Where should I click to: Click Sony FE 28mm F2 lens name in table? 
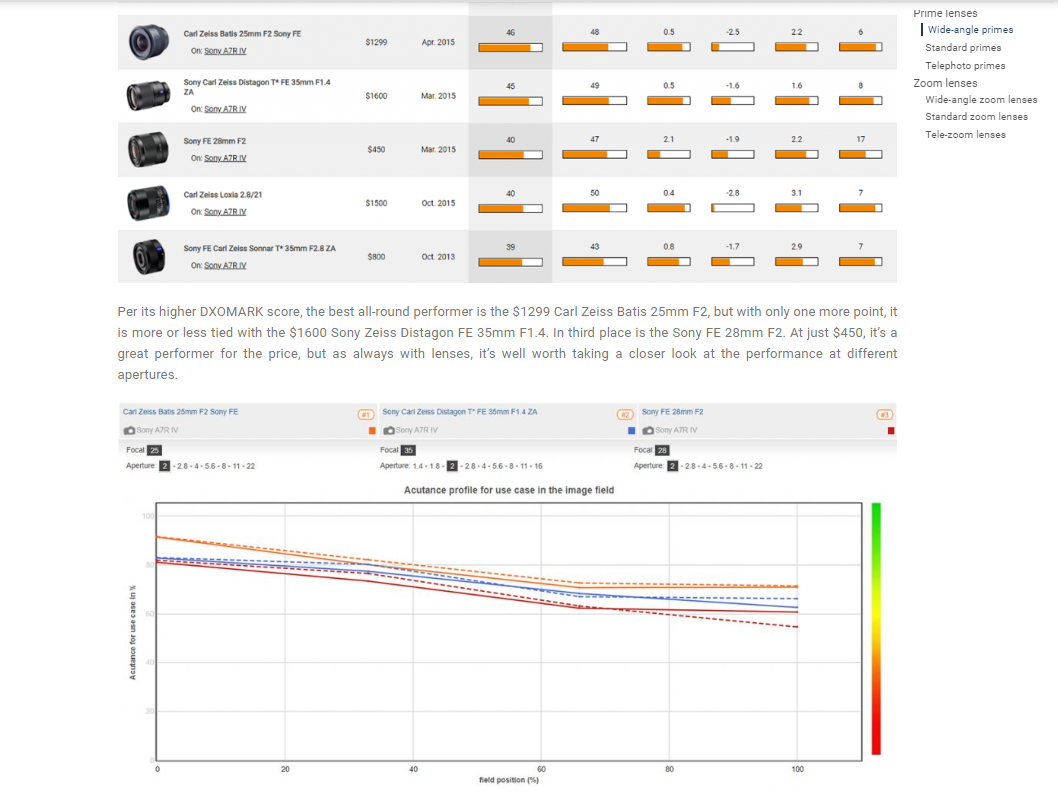coord(215,141)
